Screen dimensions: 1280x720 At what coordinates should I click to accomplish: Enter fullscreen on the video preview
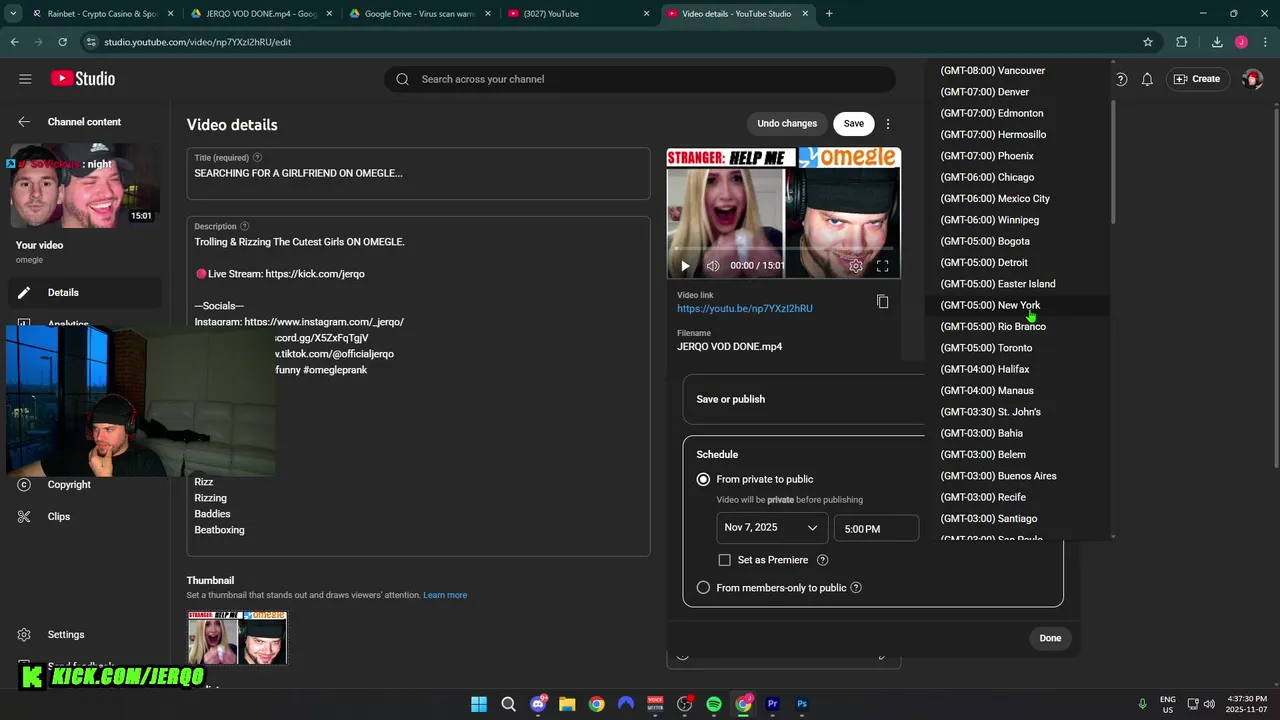coord(882,266)
